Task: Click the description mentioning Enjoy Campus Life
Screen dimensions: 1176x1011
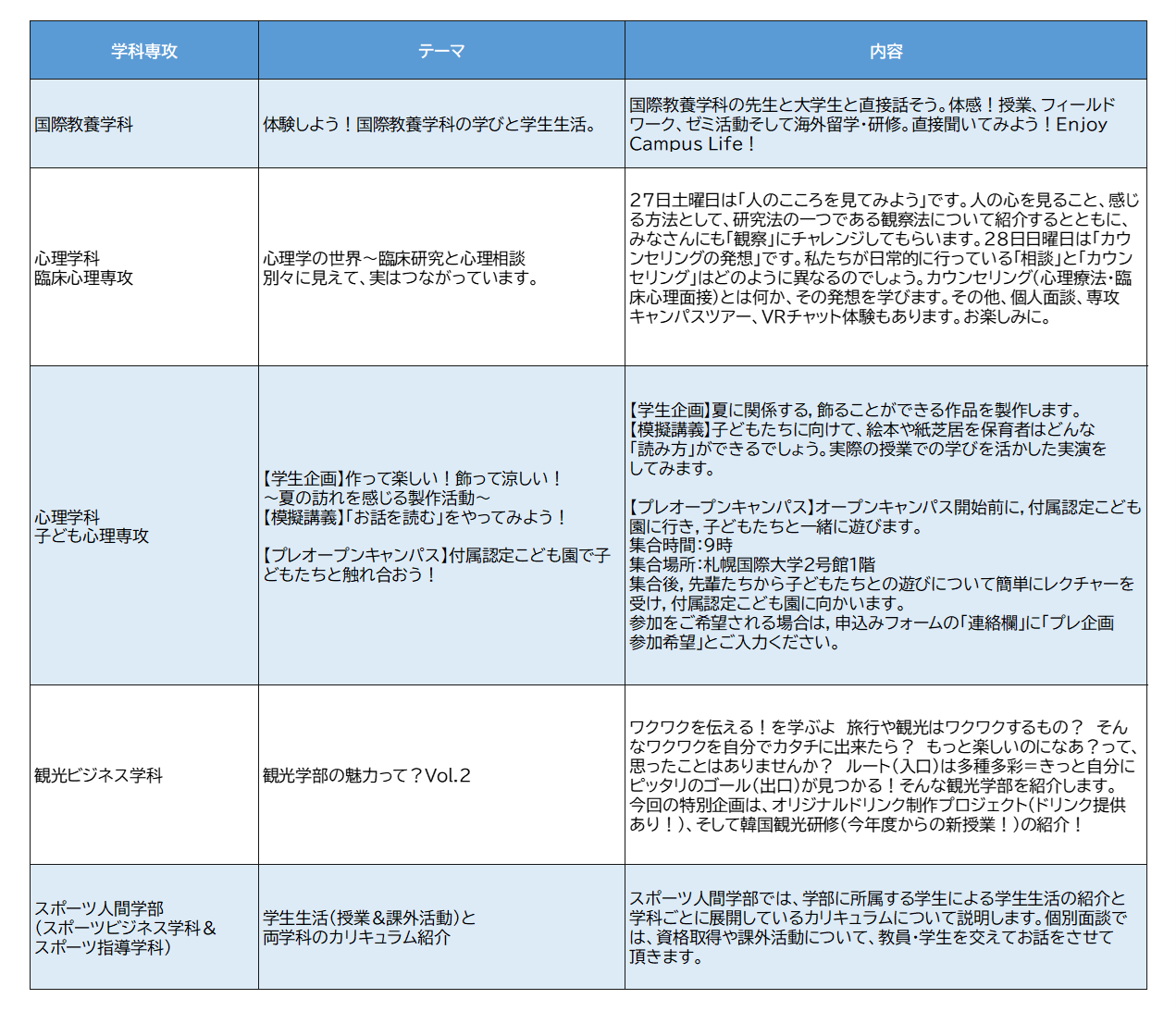Action: [x=885, y=124]
